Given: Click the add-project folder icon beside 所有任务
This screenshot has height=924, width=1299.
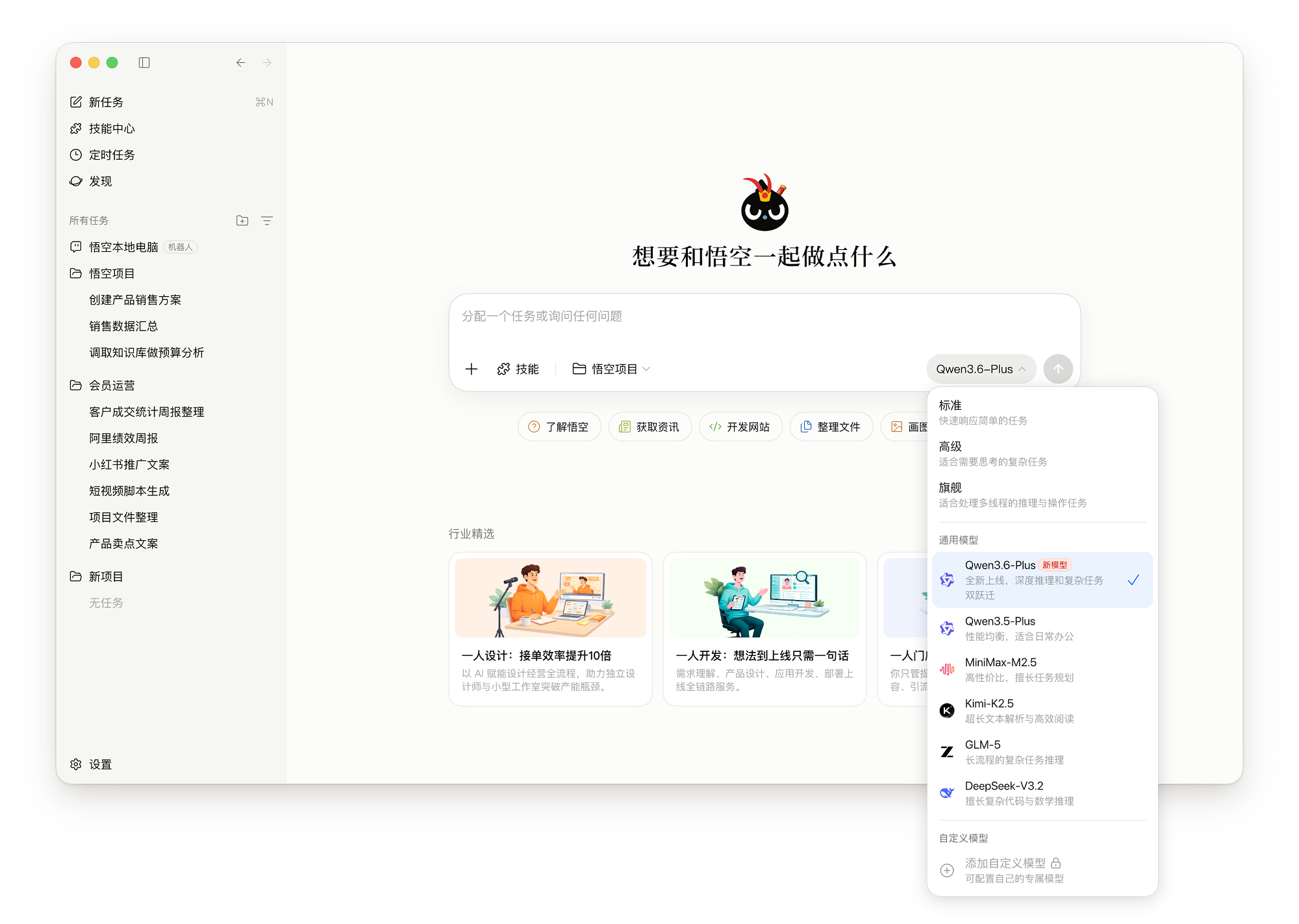Looking at the screenshot, I should coord(242,221).
